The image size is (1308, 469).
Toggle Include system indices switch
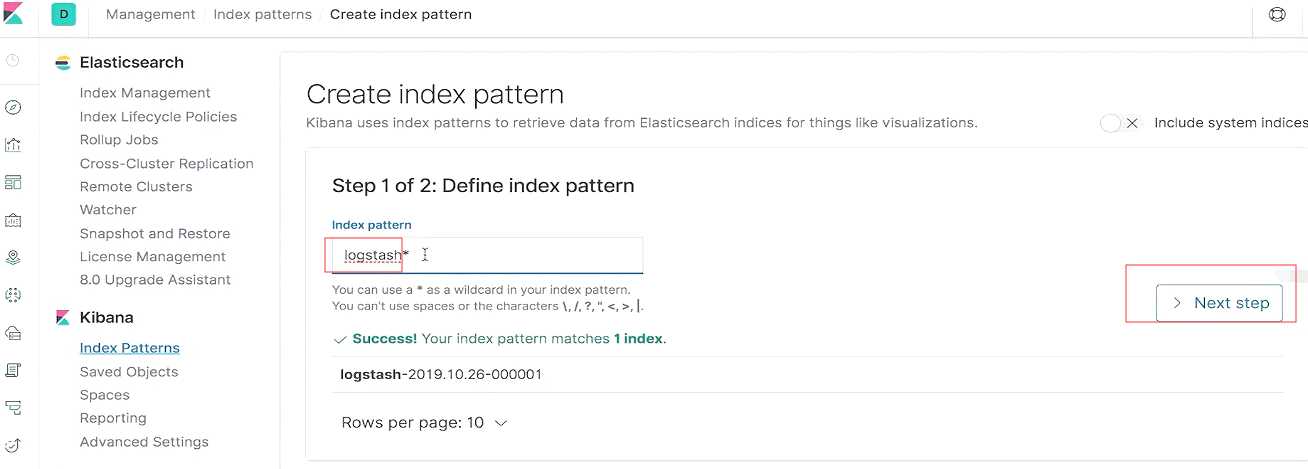click(1119, 123)
